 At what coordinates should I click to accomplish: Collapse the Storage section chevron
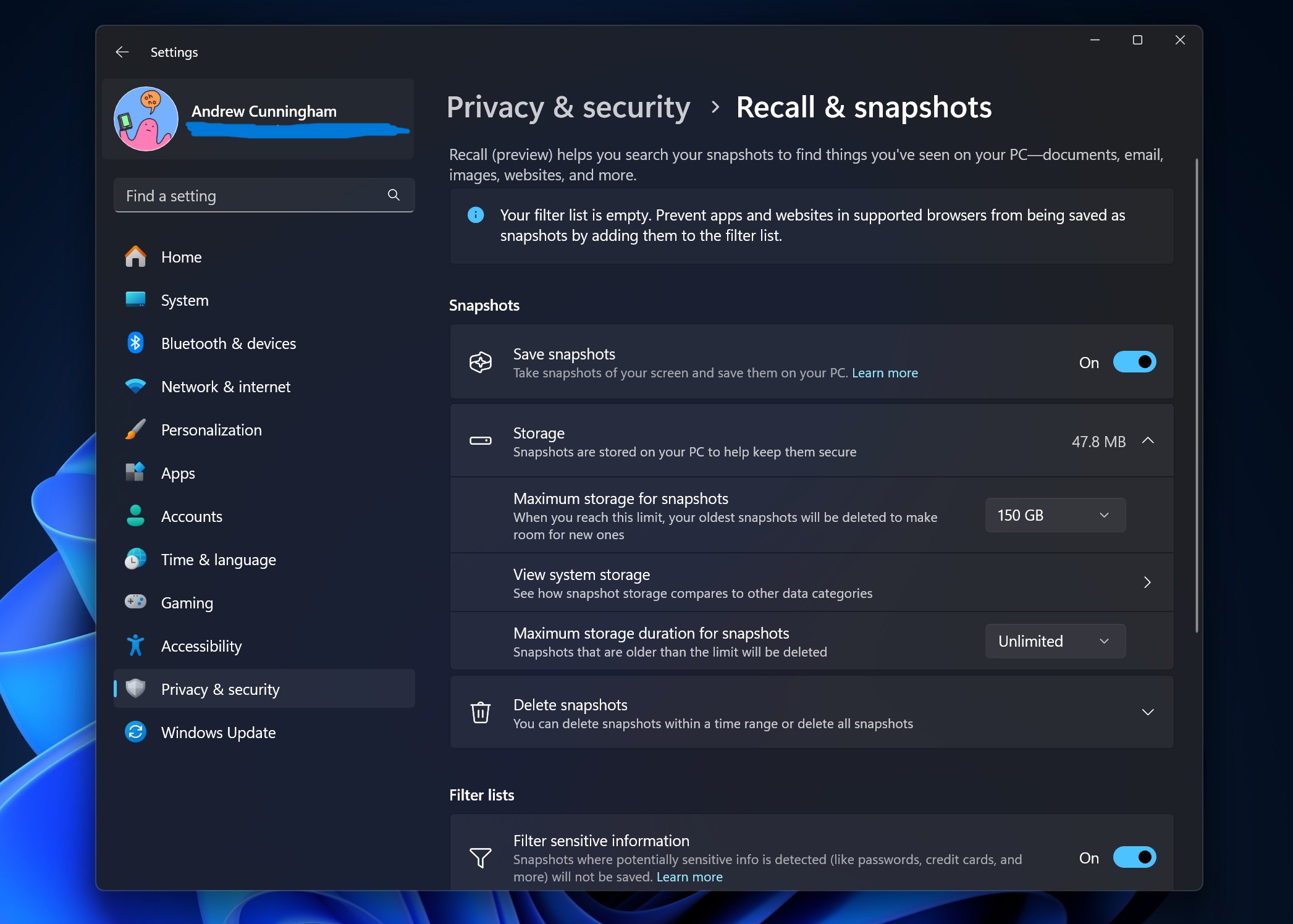pos(1148,441)
